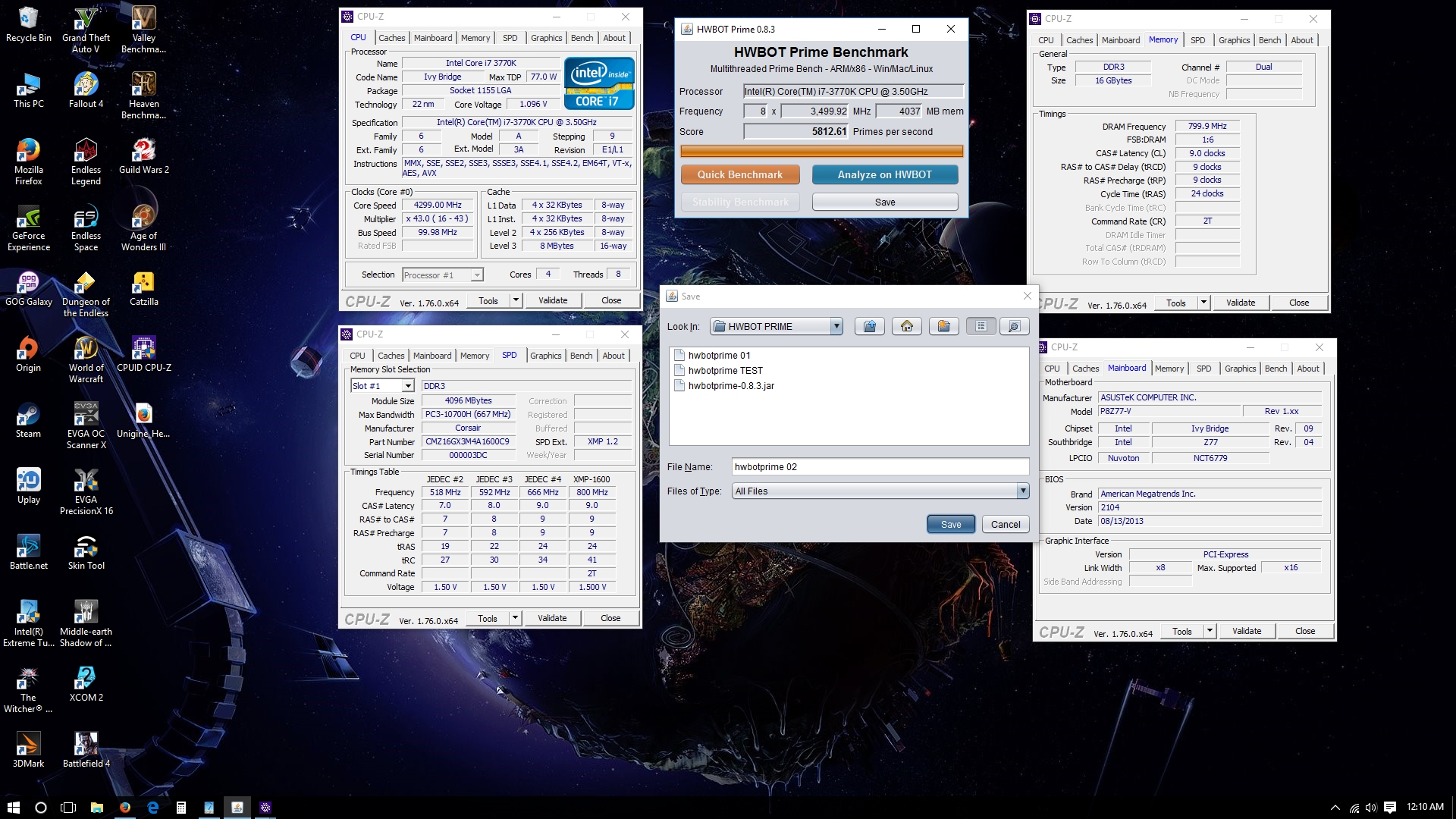Open Battle.net desktop icon

coord(29,552)
